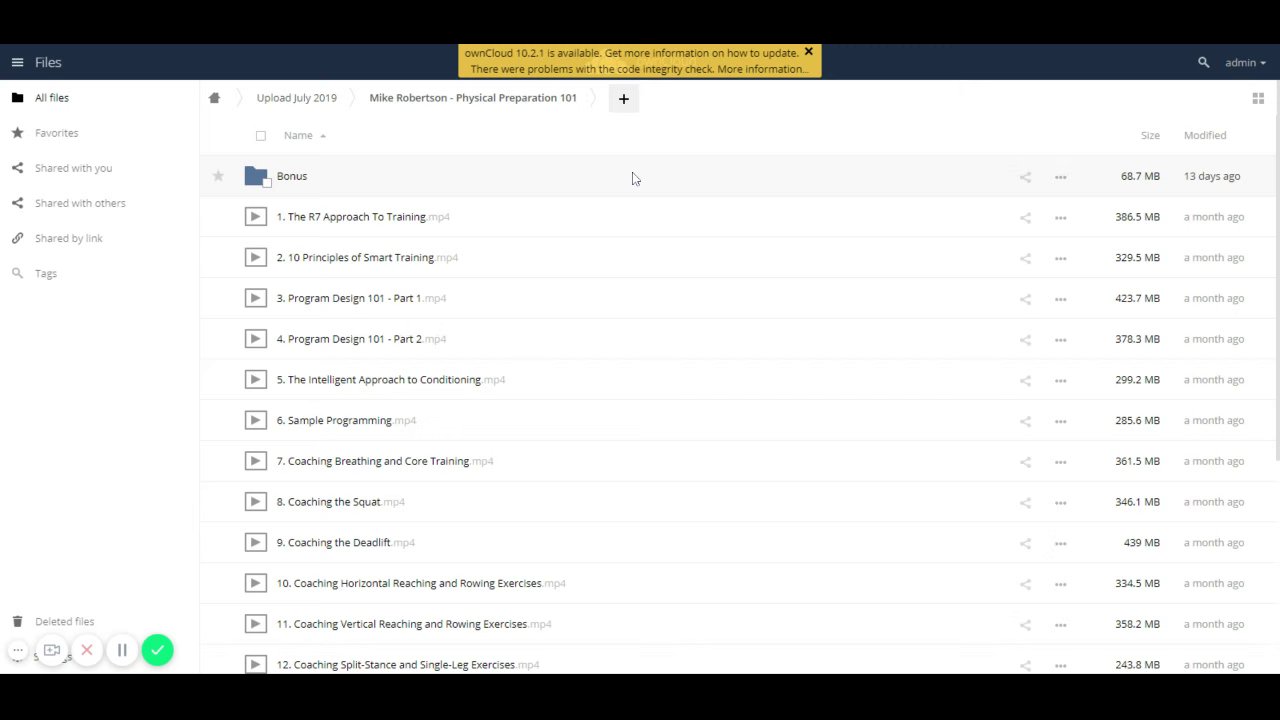Open Shared with you section

click(73, 168)
